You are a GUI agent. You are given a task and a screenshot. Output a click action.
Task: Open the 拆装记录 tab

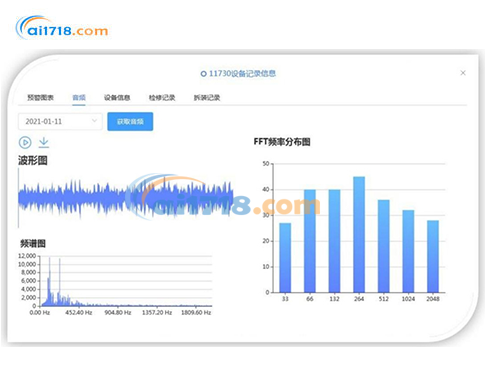[207, 98]
